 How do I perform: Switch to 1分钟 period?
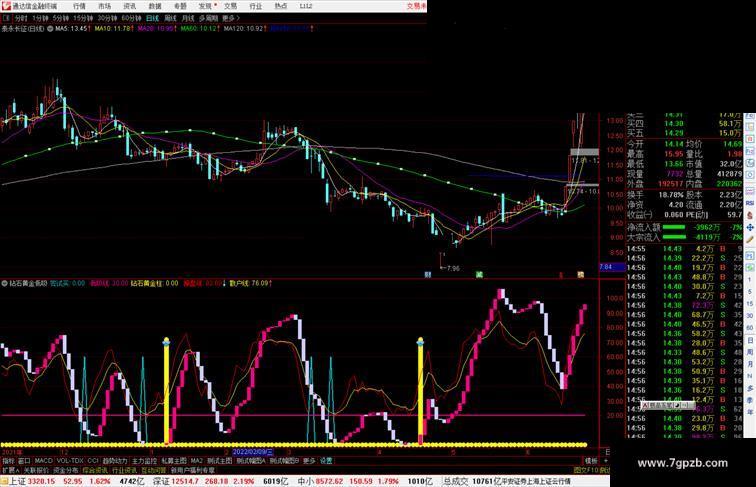click(40, 18)
